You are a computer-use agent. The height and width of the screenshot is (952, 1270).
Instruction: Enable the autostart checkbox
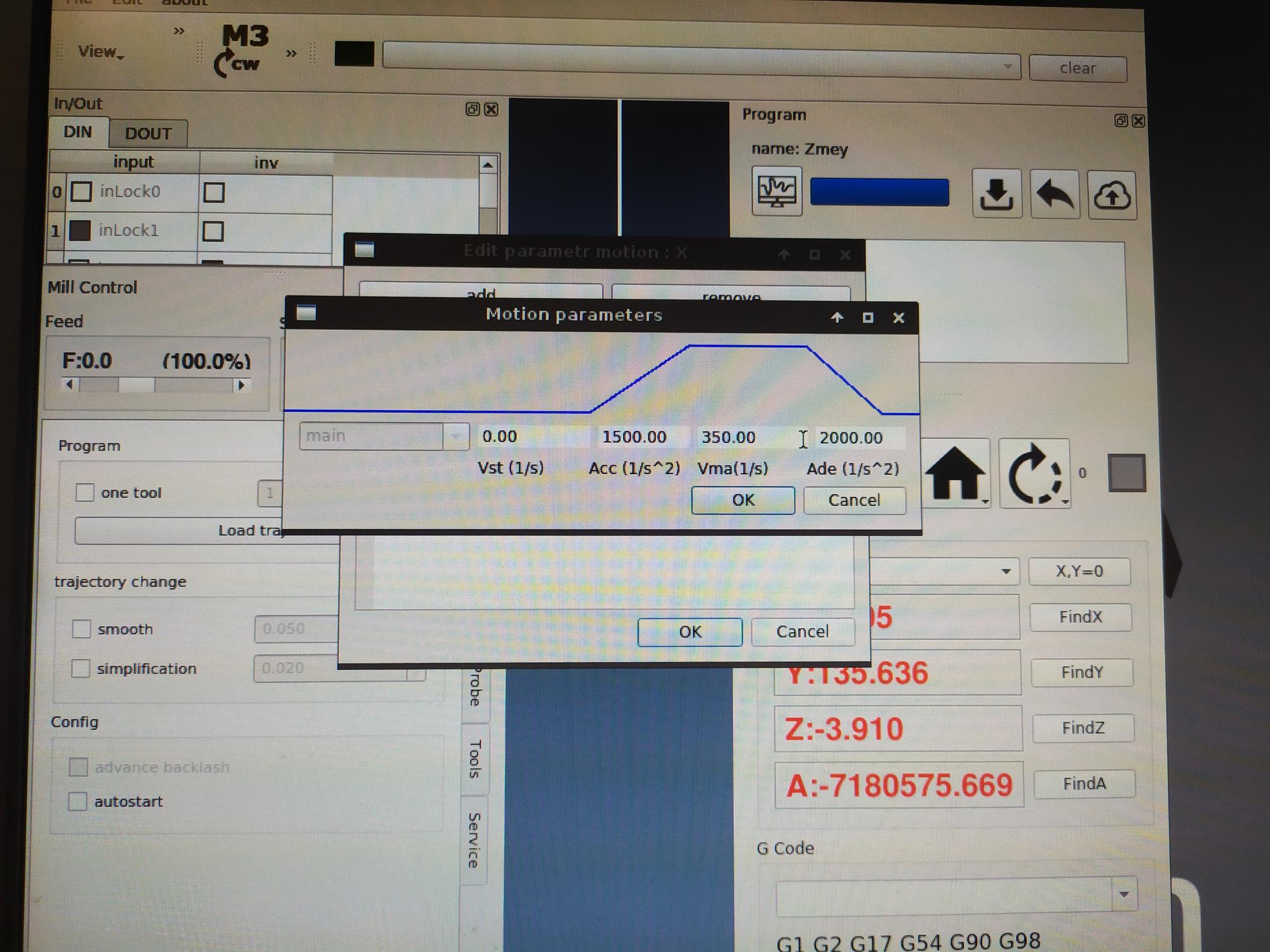click(x=77, y=802)
